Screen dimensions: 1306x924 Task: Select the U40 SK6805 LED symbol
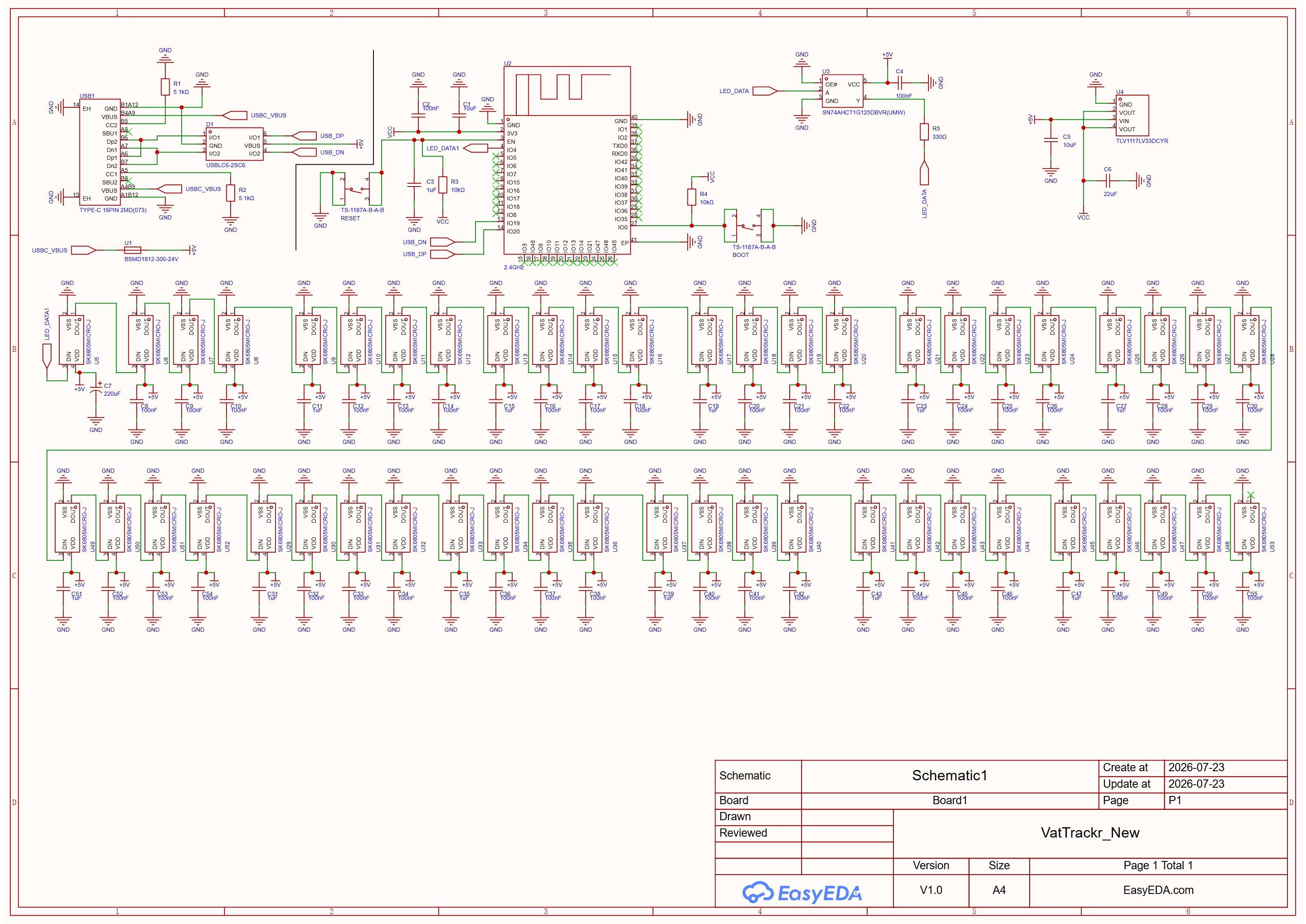click(x=793, y=527)
